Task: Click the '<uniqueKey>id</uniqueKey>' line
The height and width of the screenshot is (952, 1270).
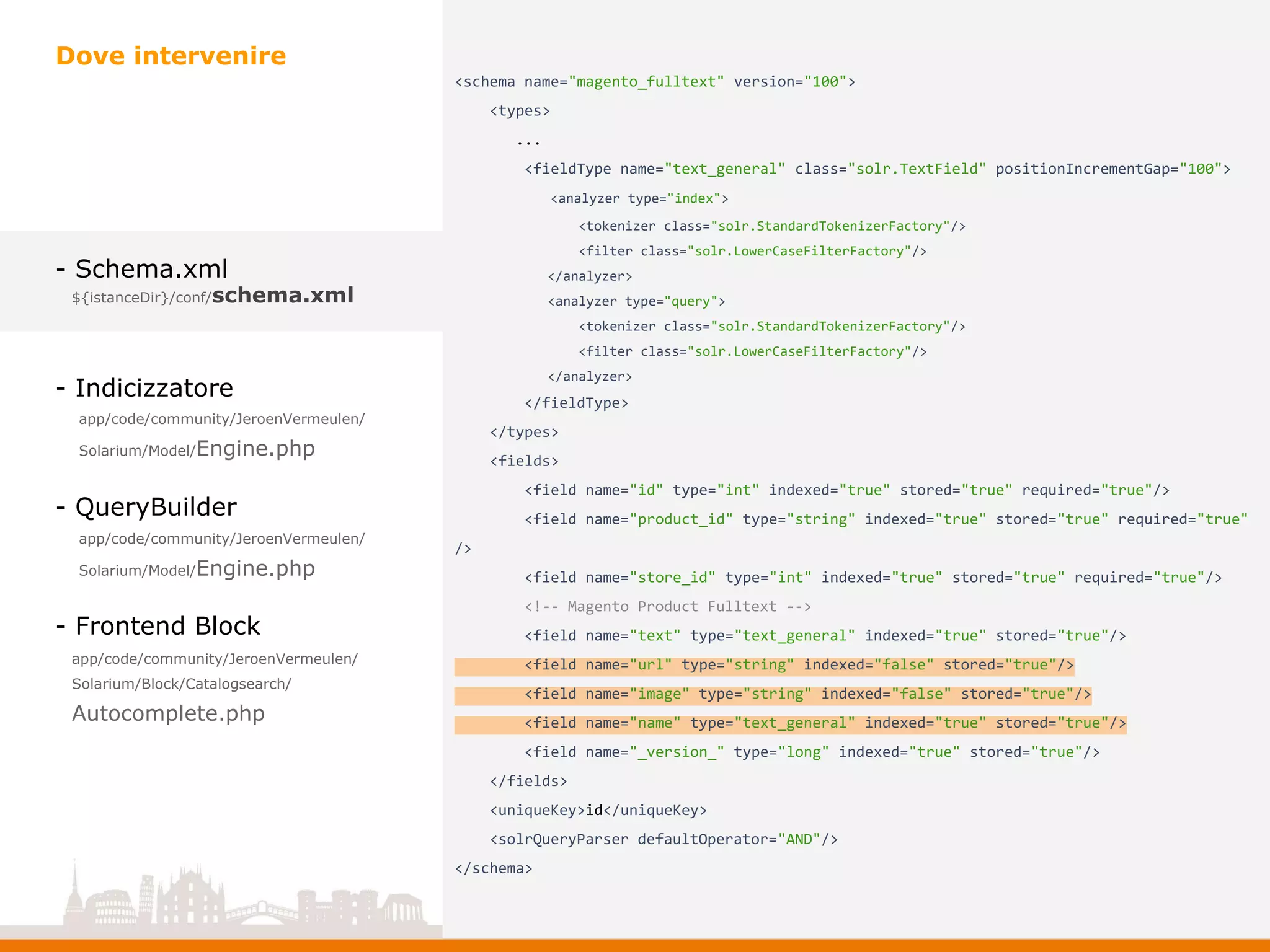Action: tap(598, 810)
